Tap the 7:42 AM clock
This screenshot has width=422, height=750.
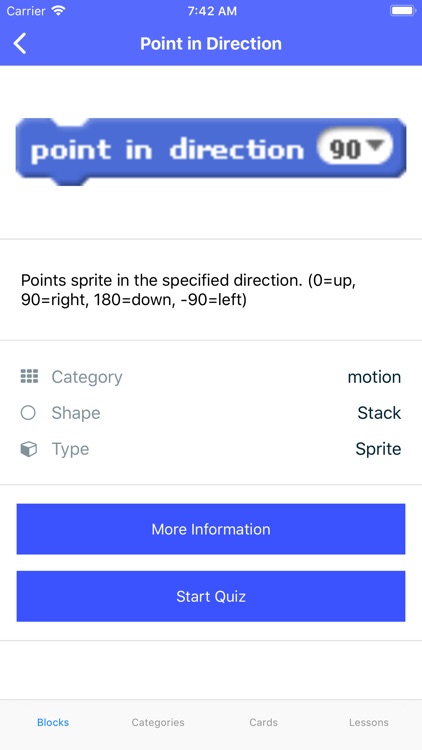pos(212,11)
